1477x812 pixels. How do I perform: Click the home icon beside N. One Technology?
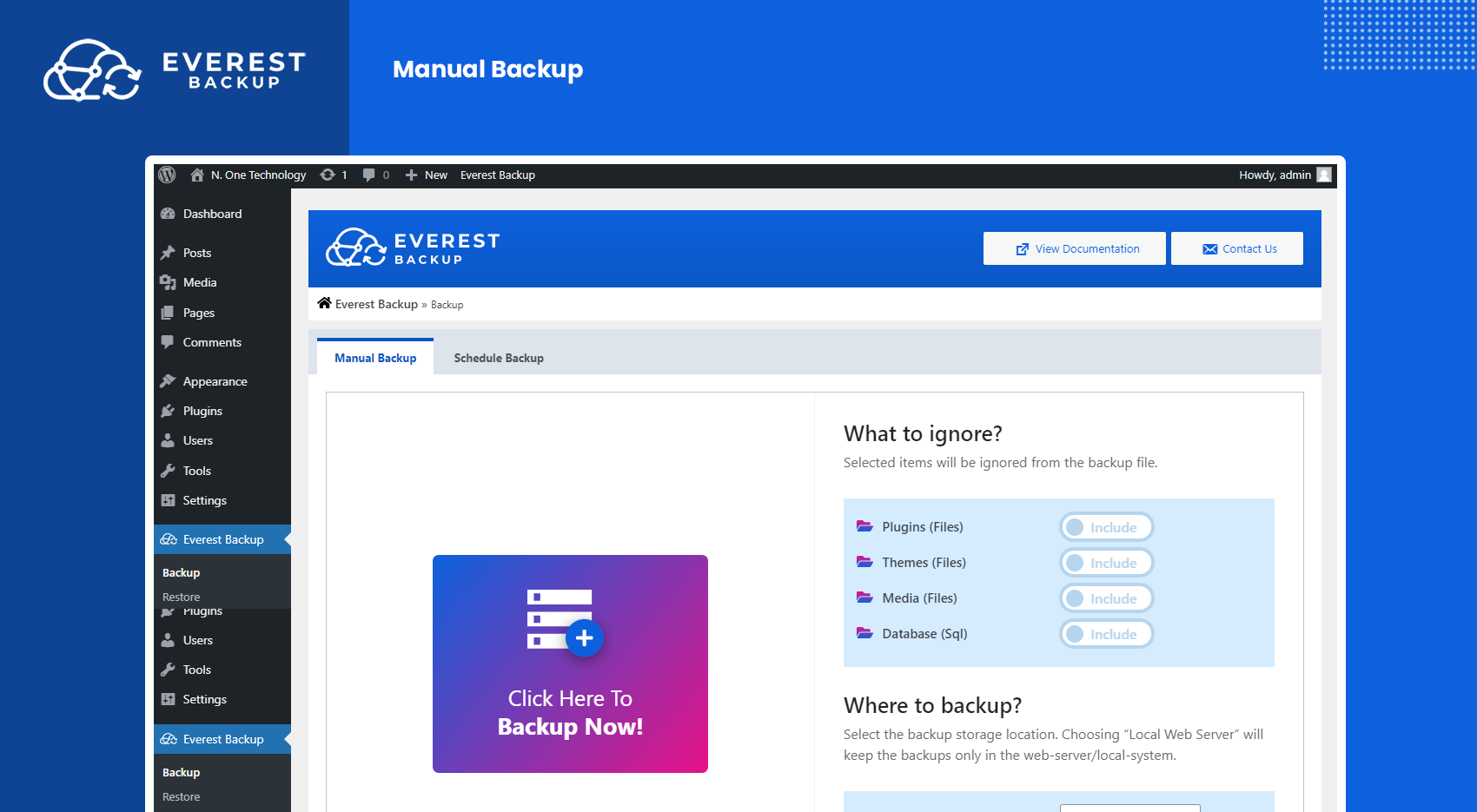pos(197,175)
